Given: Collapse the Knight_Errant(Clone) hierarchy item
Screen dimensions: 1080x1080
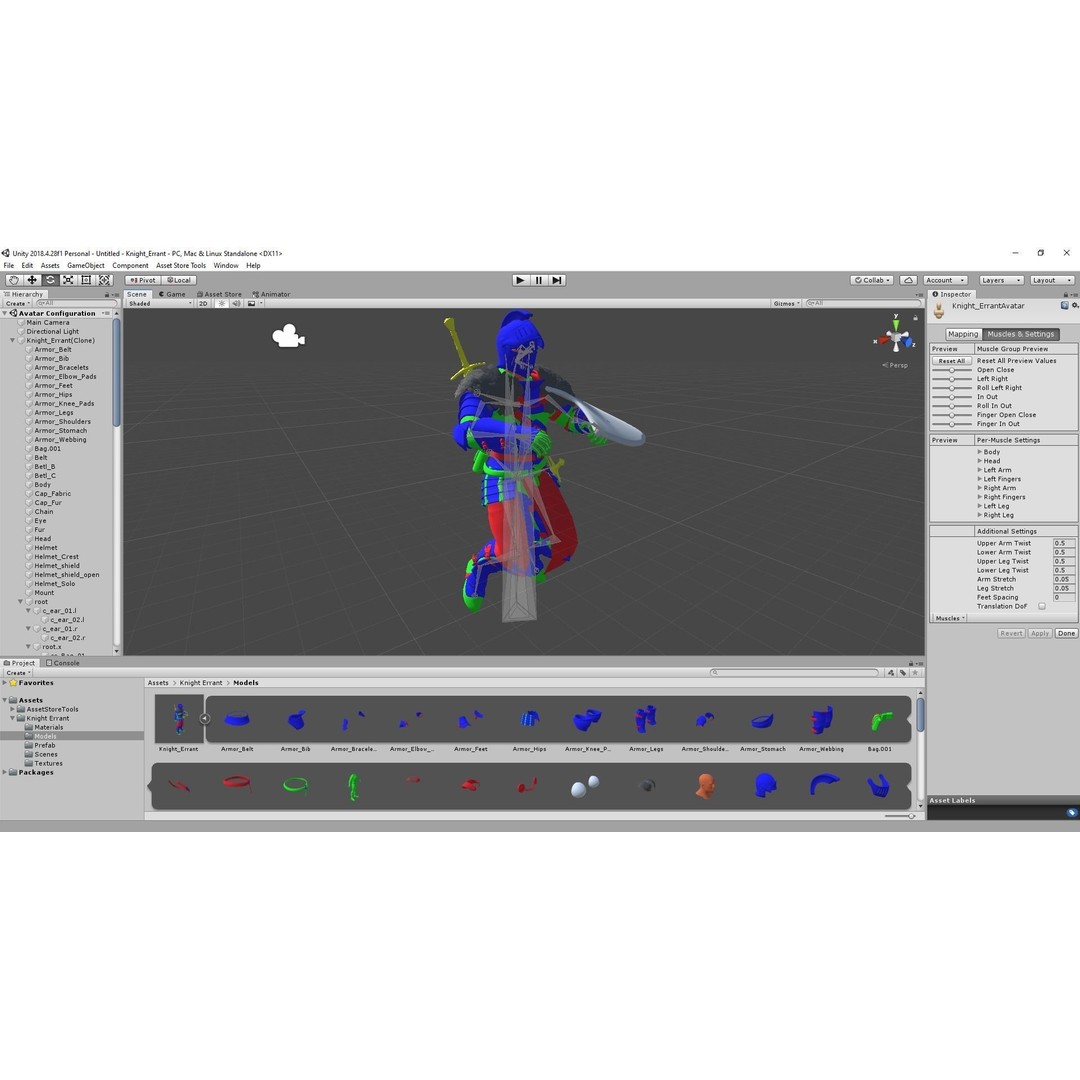Looking at the screenshot, I should (12, 340).
